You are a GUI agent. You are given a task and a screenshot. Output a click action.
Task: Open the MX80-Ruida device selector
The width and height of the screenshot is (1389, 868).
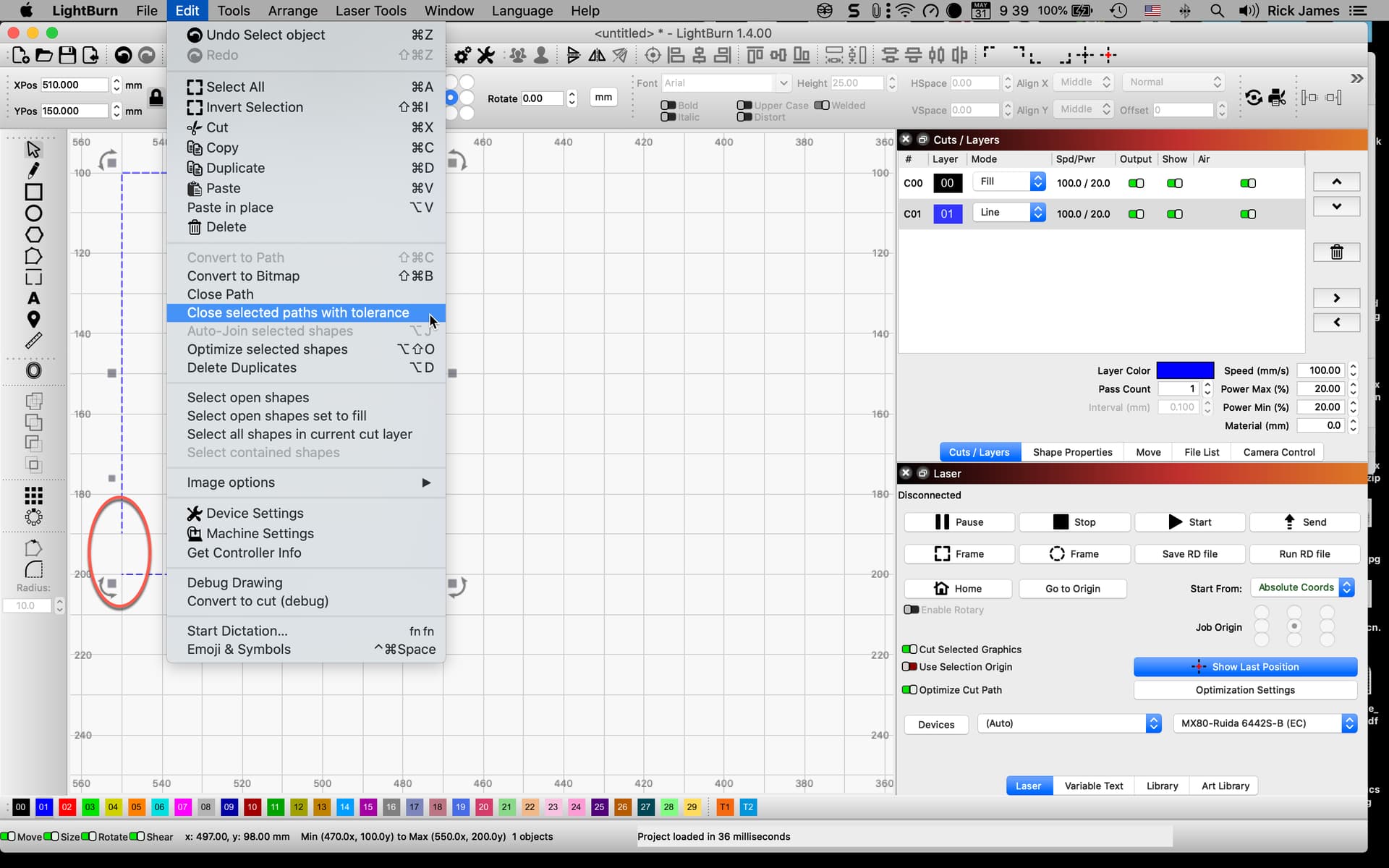pos(1265,723)
